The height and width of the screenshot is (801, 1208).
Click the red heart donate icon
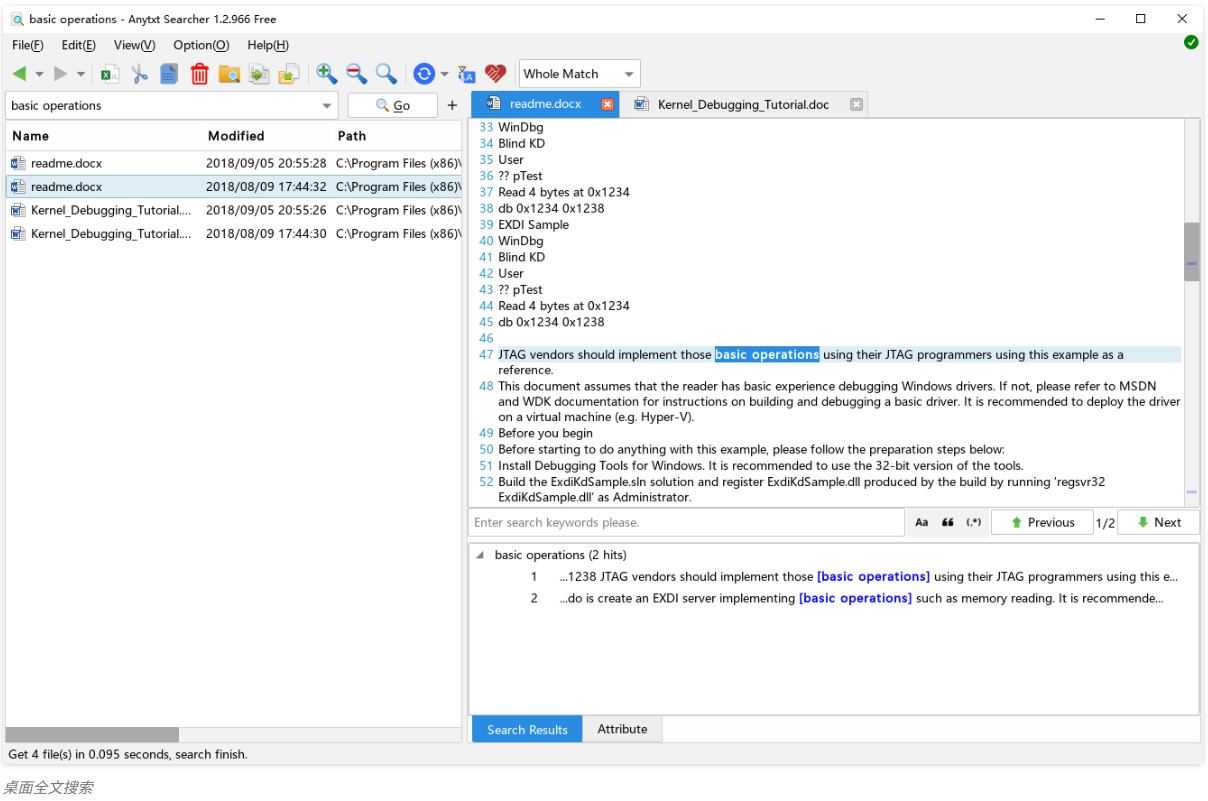[495, 73]
